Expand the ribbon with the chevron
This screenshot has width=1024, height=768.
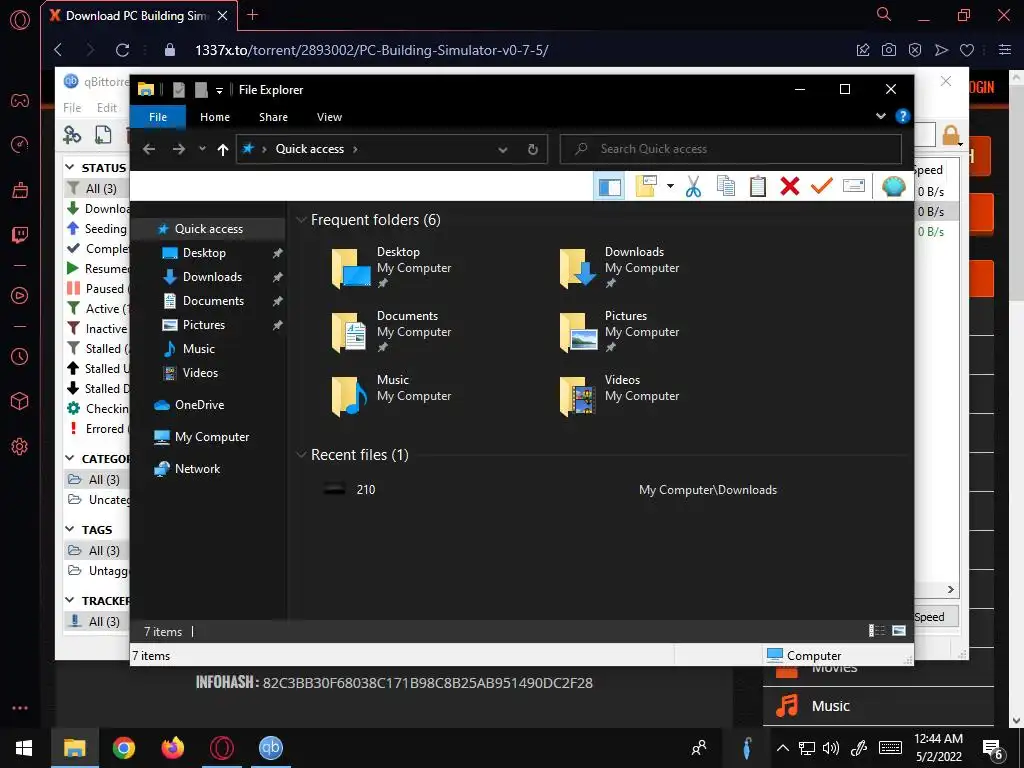point(881,116)
